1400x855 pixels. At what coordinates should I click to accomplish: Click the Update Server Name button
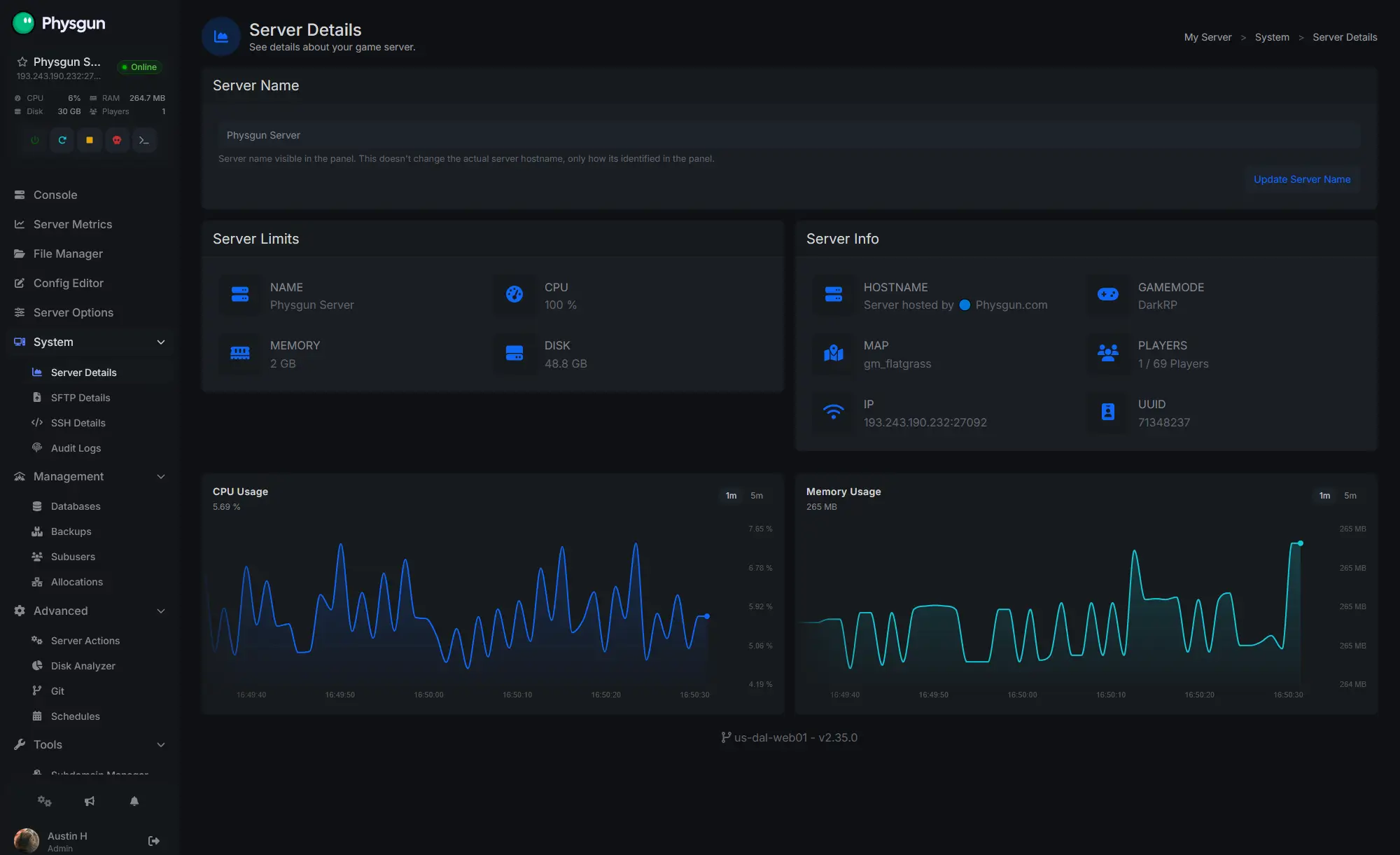tap(1302, 179)
